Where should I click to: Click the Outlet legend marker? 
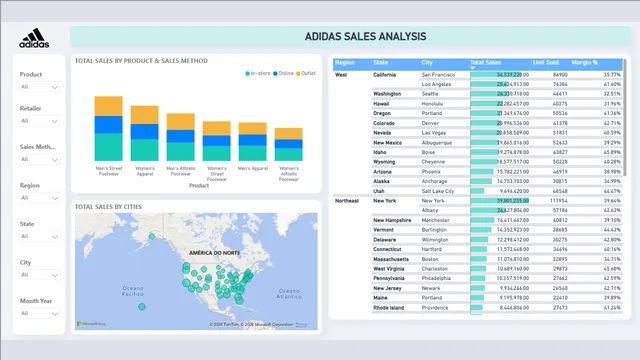pyautogui.click(x=298, y=73)
